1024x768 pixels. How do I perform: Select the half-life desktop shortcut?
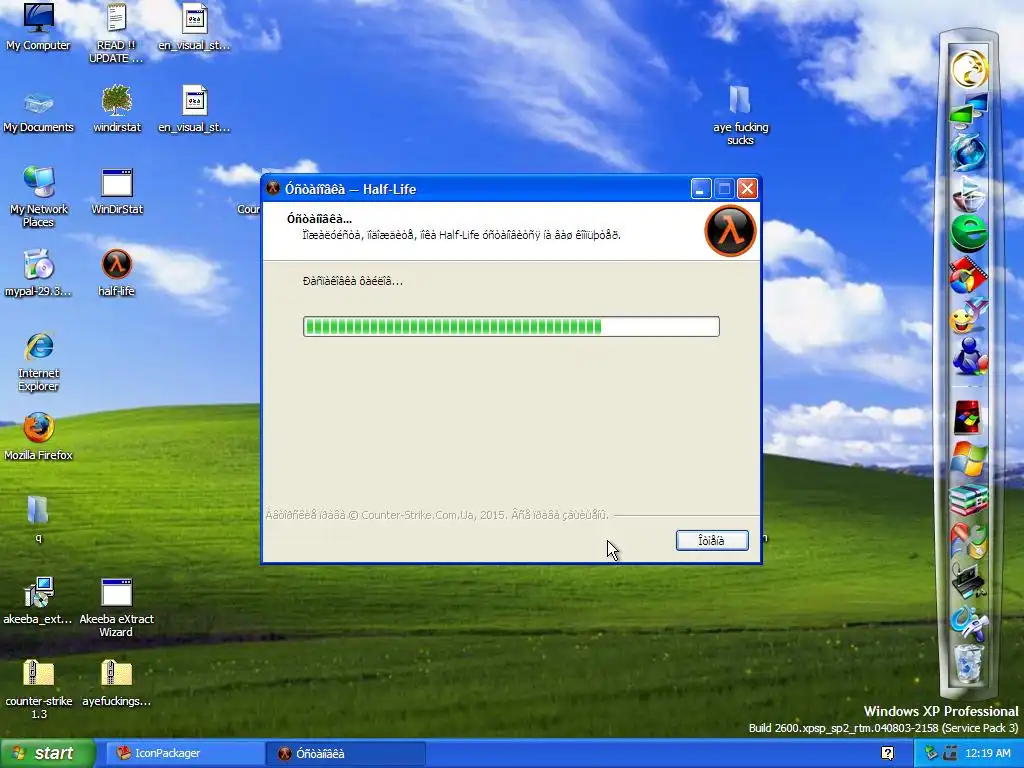click(x=117, y=273)
